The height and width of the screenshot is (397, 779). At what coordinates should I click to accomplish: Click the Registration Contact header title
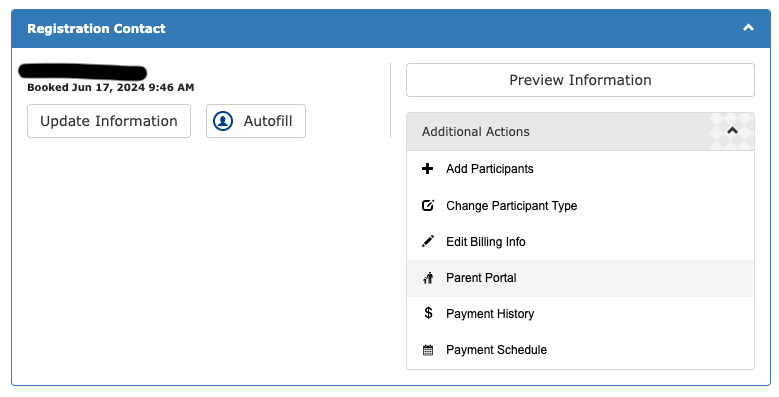pos(96,28)
